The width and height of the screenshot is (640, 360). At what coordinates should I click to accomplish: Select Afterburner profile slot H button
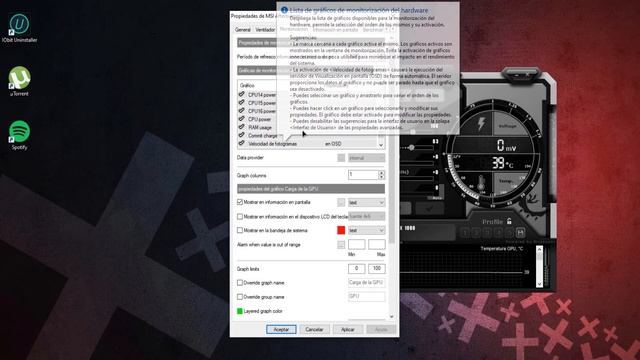(520, 233)
